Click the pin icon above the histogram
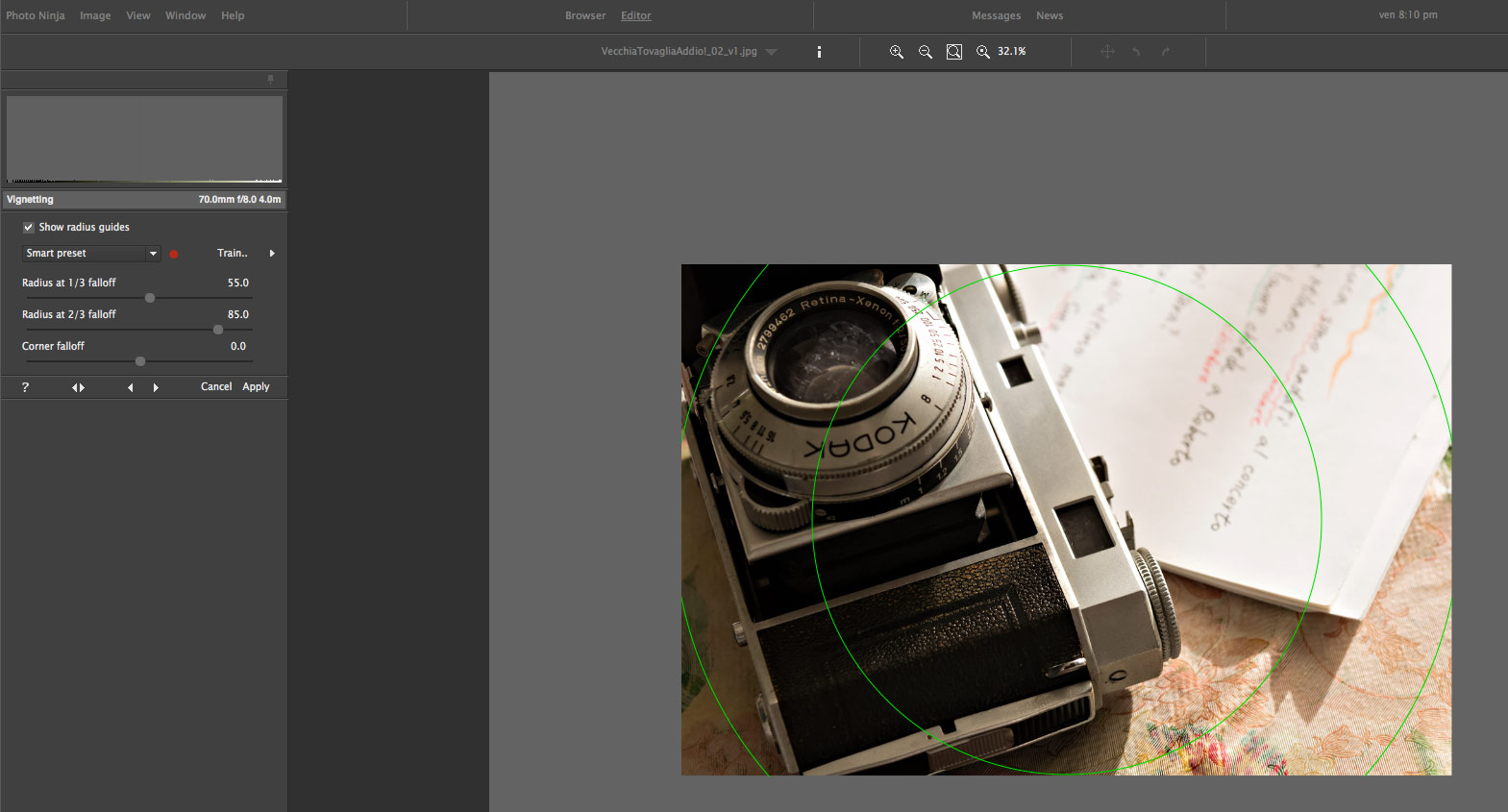1508x812 pixels. [270, 79]
